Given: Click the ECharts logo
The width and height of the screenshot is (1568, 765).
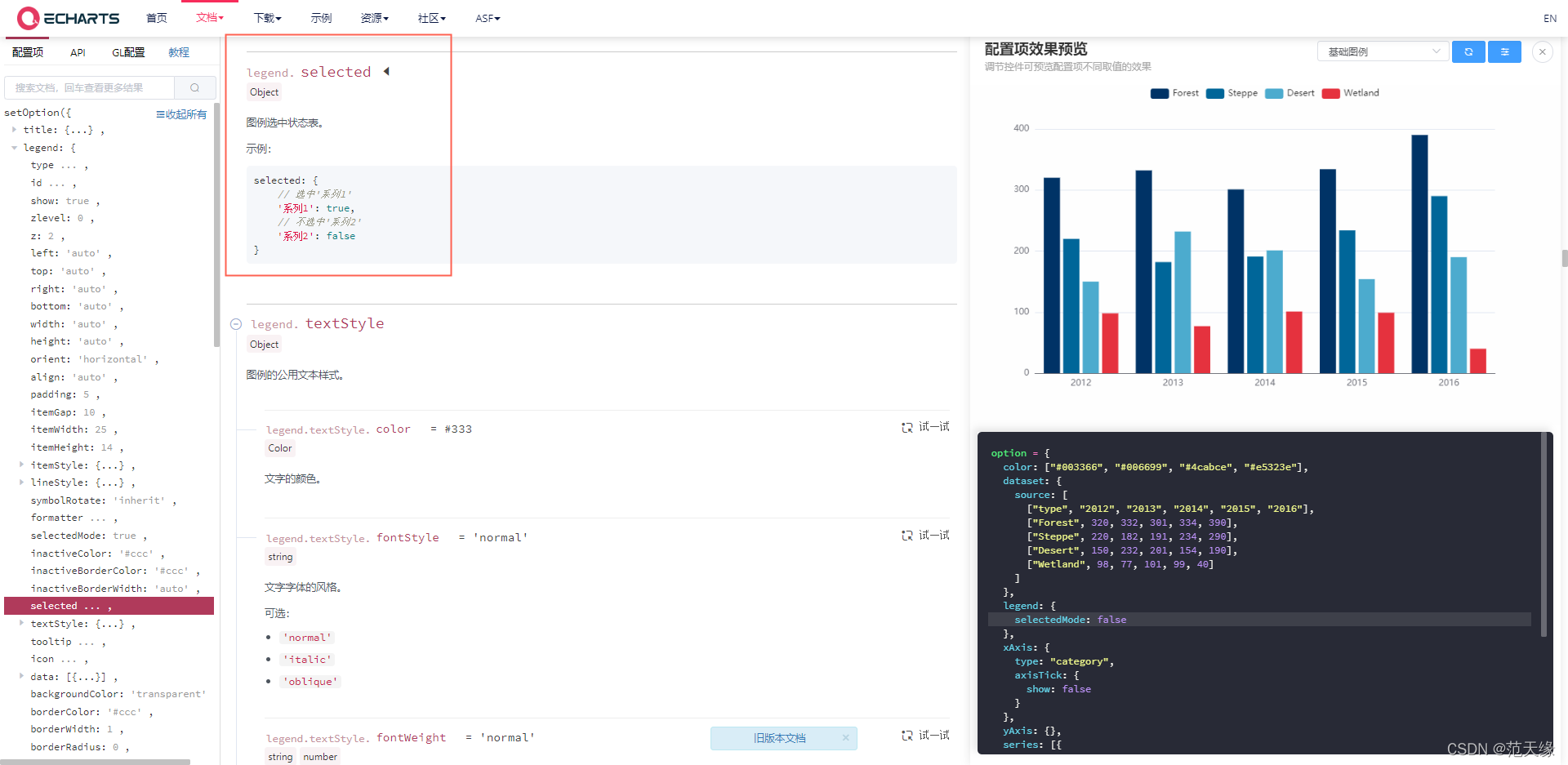Looking at the screenshot, I should pos(69,18).
